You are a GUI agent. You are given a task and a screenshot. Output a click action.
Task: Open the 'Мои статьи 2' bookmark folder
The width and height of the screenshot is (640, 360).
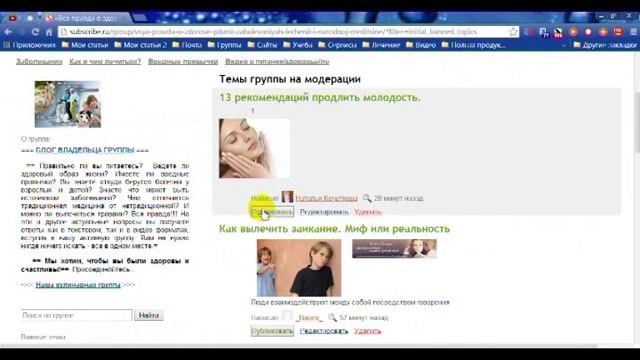point(140,45)
